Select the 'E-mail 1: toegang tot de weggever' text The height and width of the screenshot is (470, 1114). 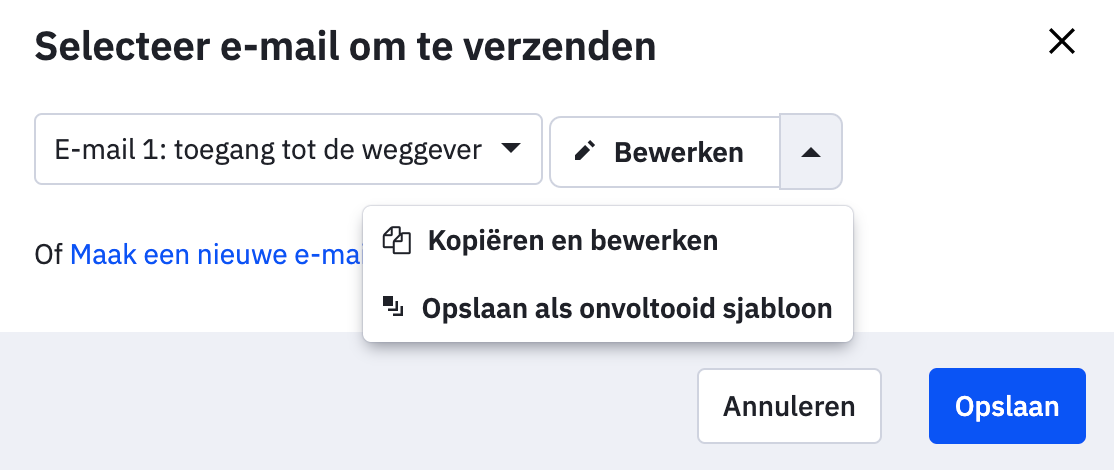point(268,150)
